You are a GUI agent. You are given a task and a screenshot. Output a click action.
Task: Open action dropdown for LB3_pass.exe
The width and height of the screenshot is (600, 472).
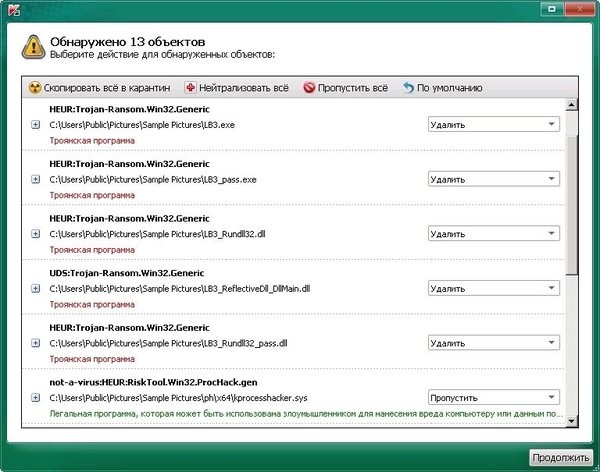pyautogui.click(x=492, y=180)
